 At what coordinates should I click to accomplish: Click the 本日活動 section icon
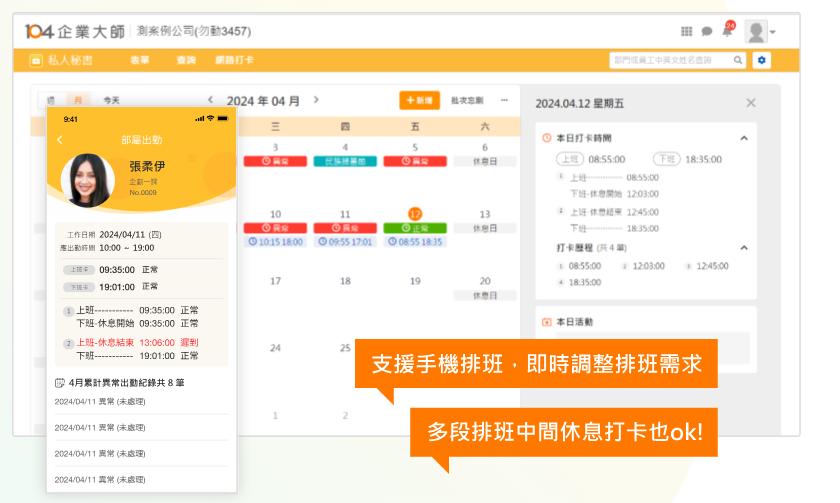click(x=546, y=322)
